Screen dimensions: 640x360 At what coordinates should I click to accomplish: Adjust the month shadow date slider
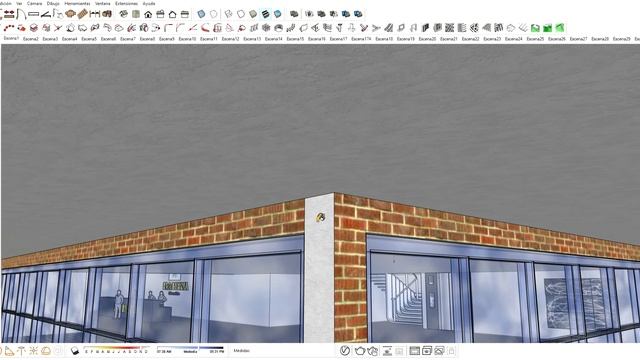click(116, 351)
